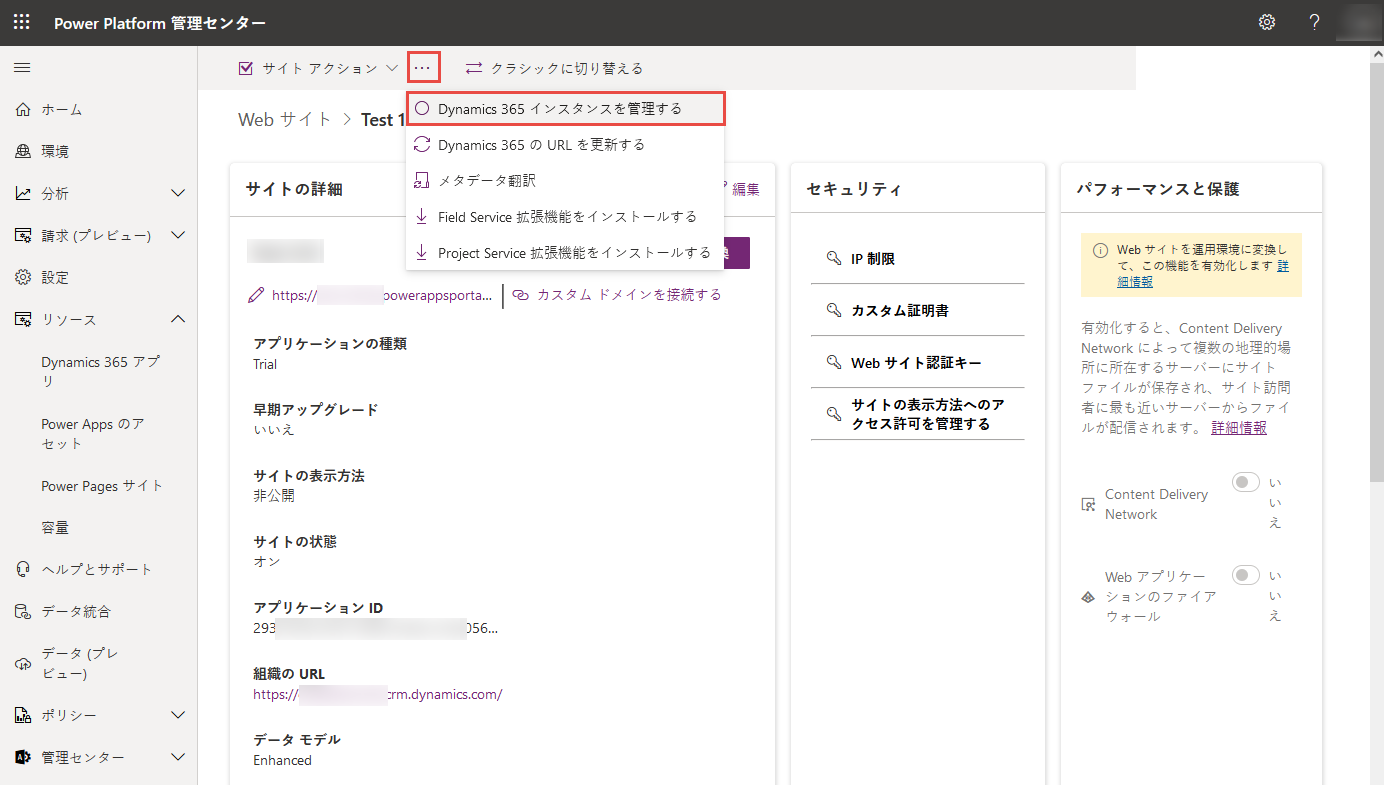Image resolution: width=1384 pixels, height=785 pixels.
Task: Open the more options ellipsis button
Action: tap(424, 68)
